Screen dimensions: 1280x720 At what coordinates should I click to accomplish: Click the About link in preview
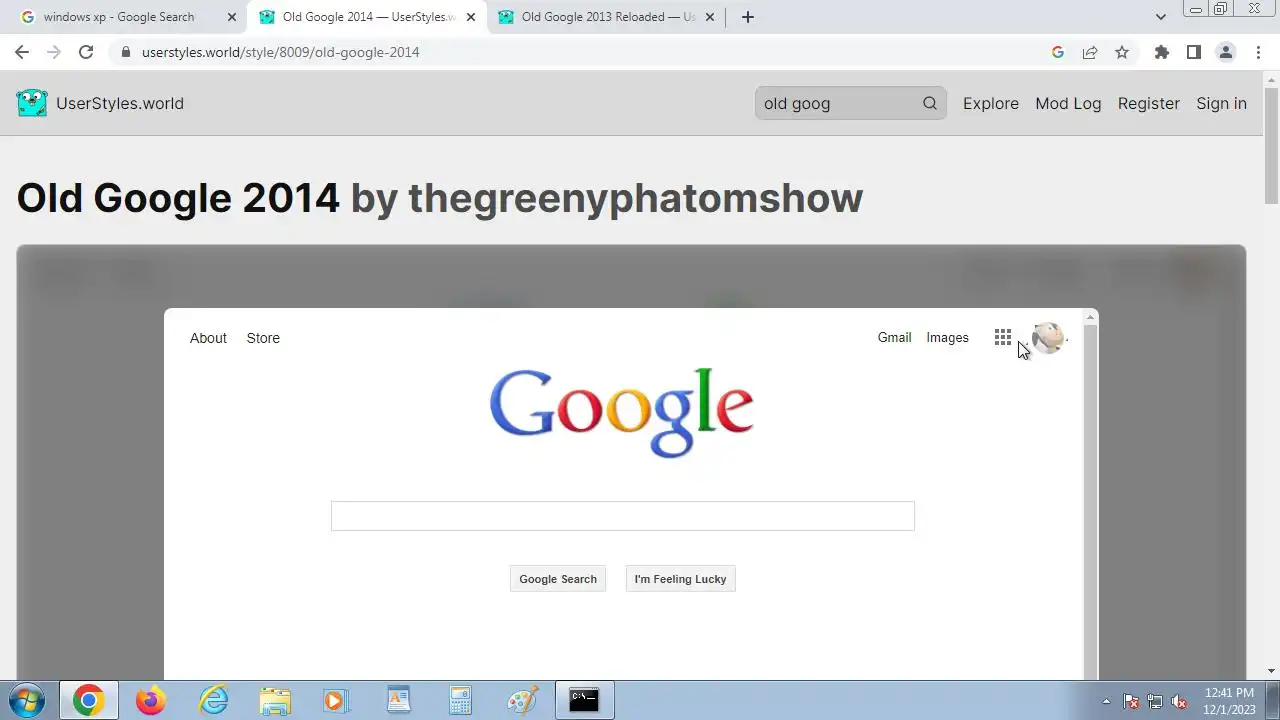[x=208, y=338]
